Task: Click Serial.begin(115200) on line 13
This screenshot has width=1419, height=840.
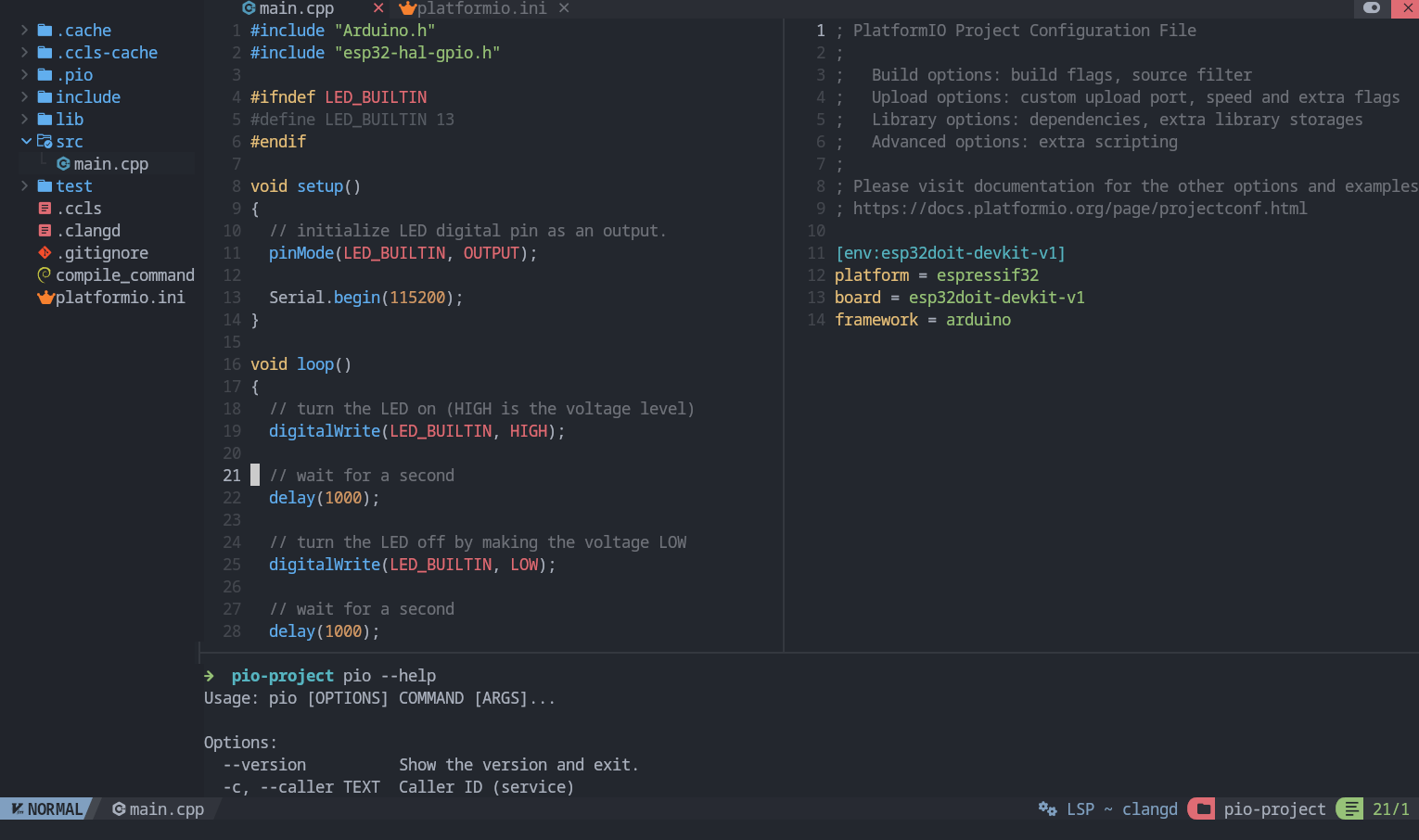Action: (x=366, y=298)
